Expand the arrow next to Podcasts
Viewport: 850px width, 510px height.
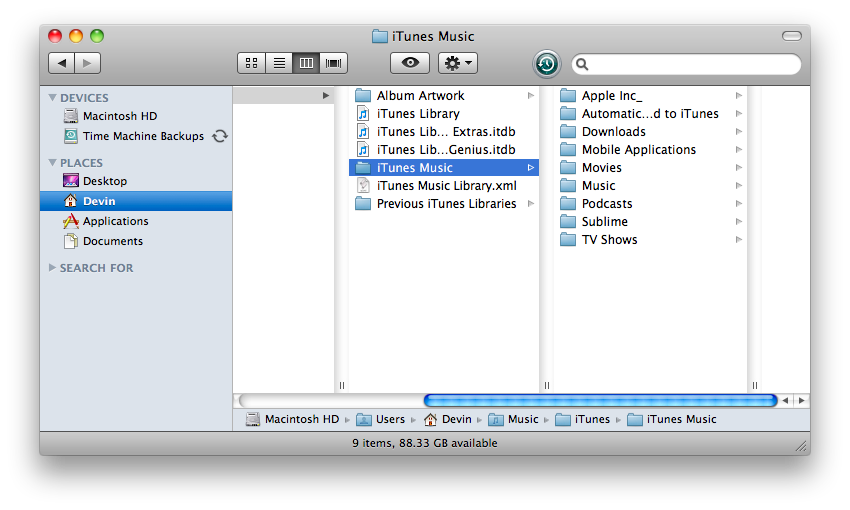[738, 204]
